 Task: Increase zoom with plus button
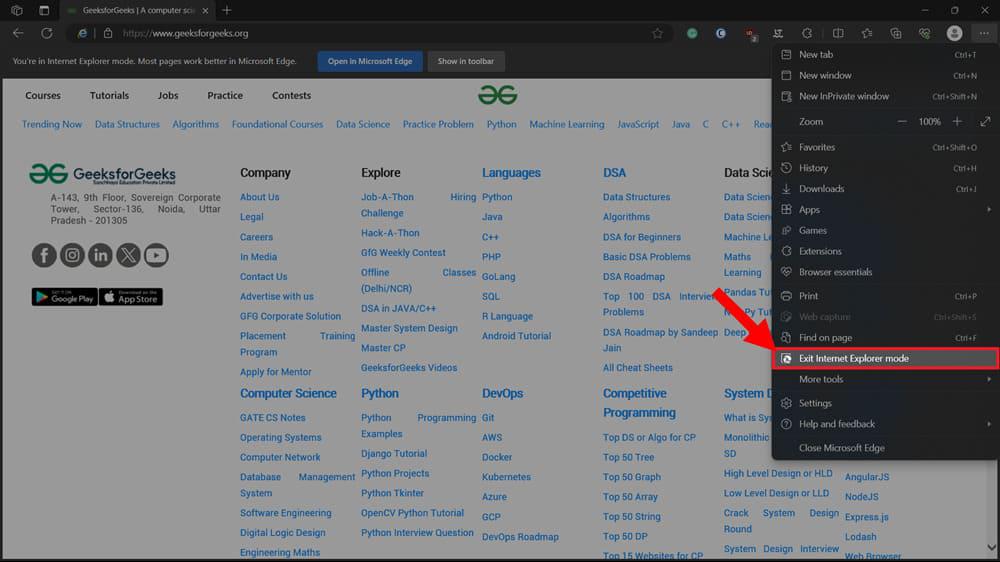click(x=957, y=121)
